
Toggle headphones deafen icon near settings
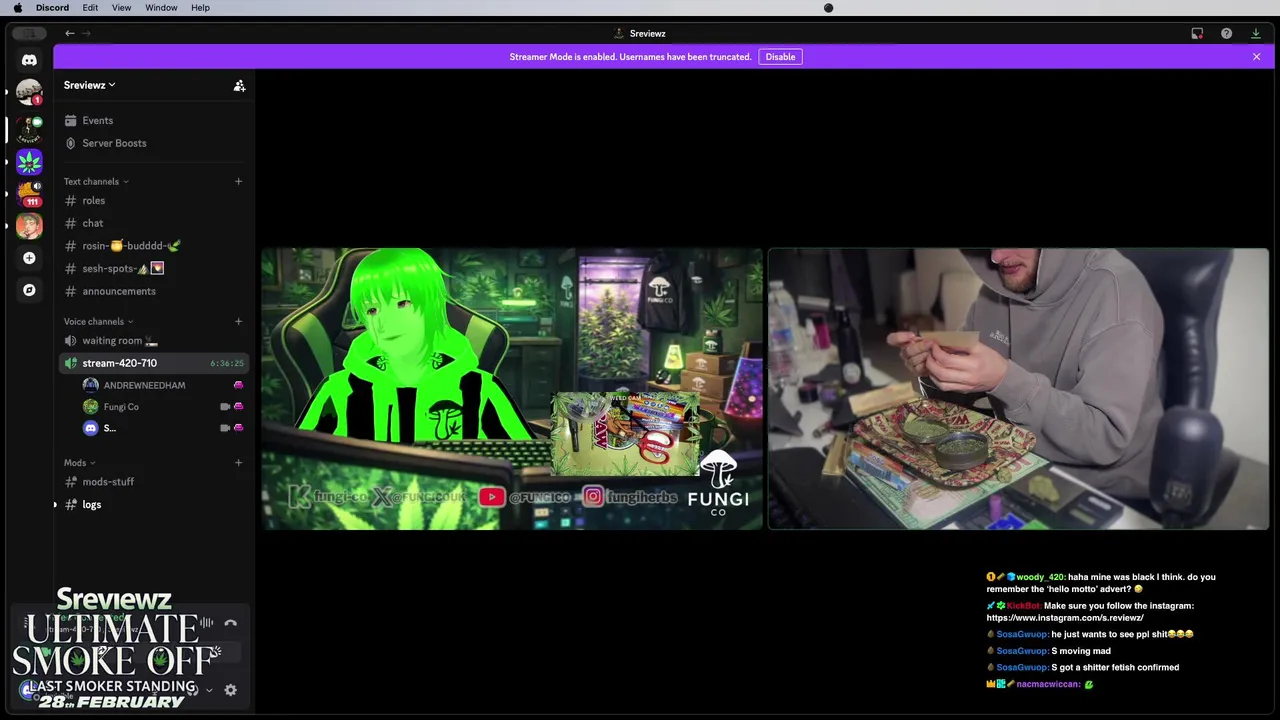[192, 690]
